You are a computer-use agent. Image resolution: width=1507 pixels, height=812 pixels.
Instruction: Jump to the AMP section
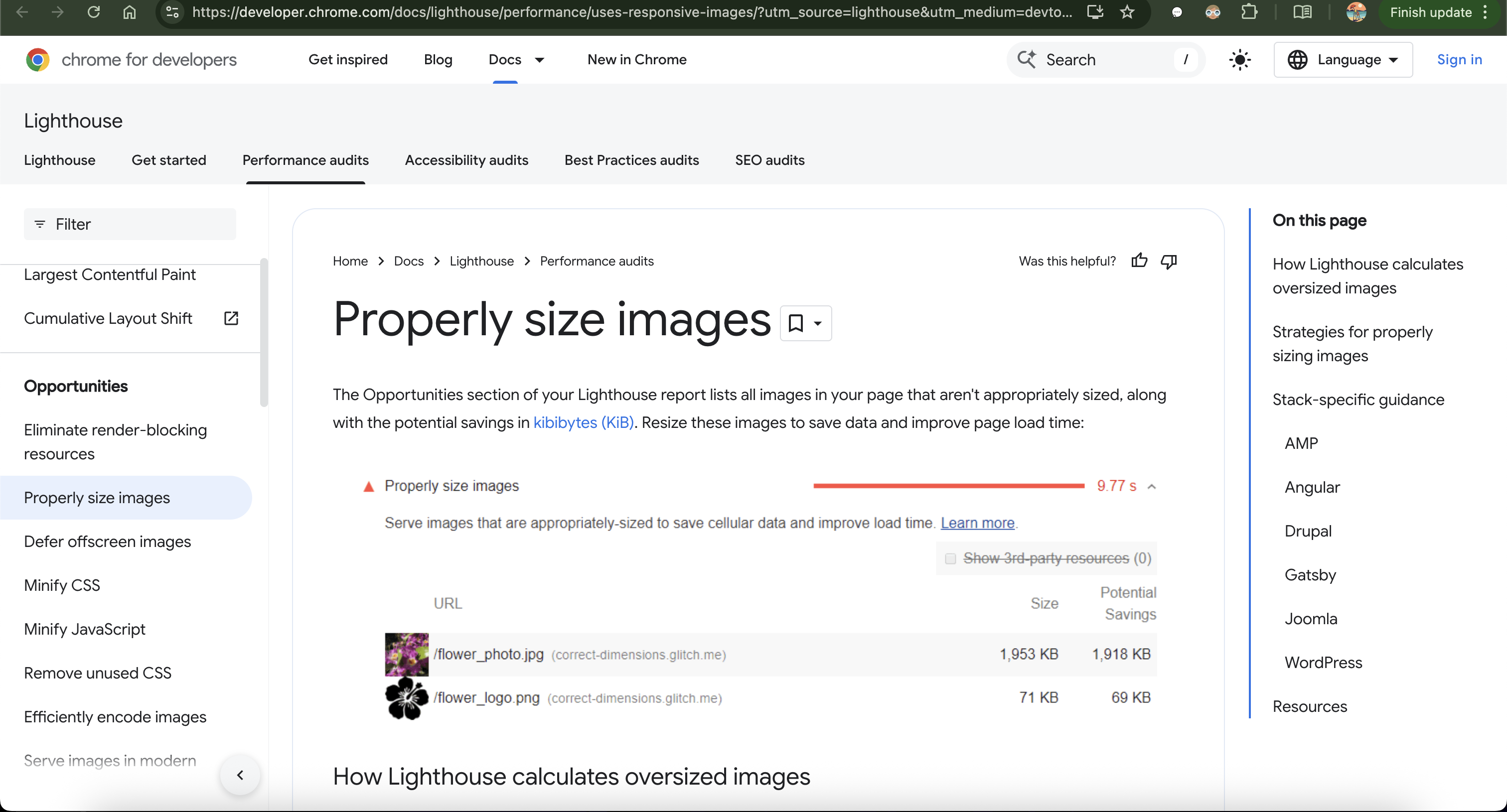(1301, 444)
